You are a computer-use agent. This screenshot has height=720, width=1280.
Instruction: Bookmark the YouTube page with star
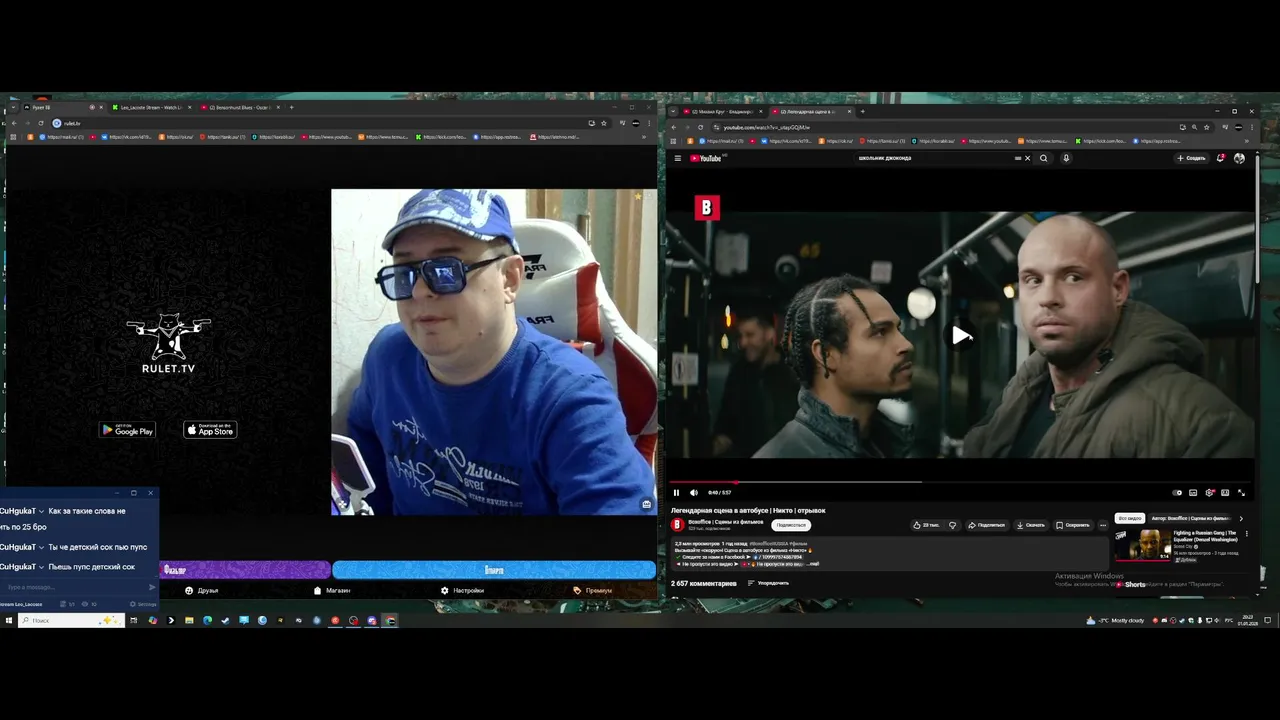(1206, 127)
